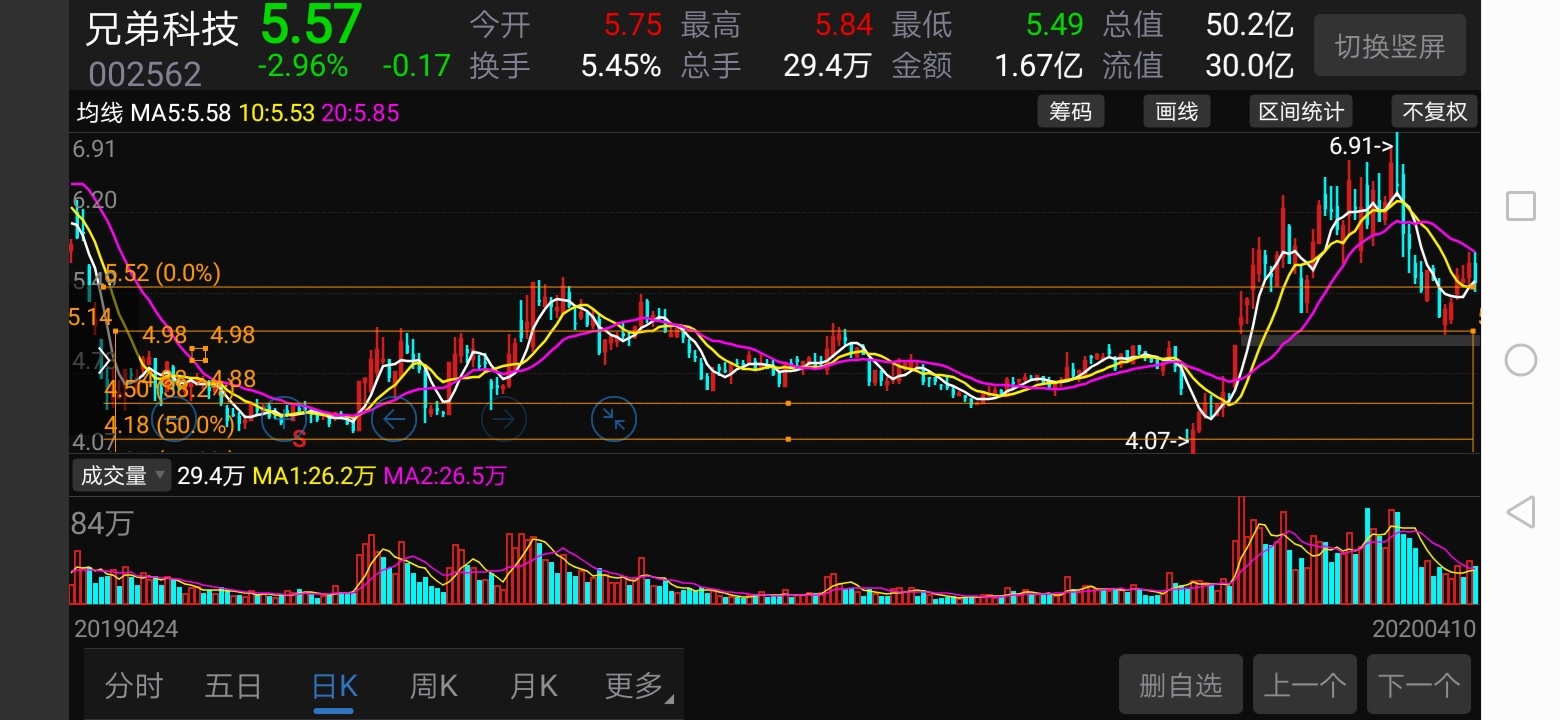Tap the volume MA1:26.2万 label
This screenshot has width=1560, height=720.
click(314, 476)
